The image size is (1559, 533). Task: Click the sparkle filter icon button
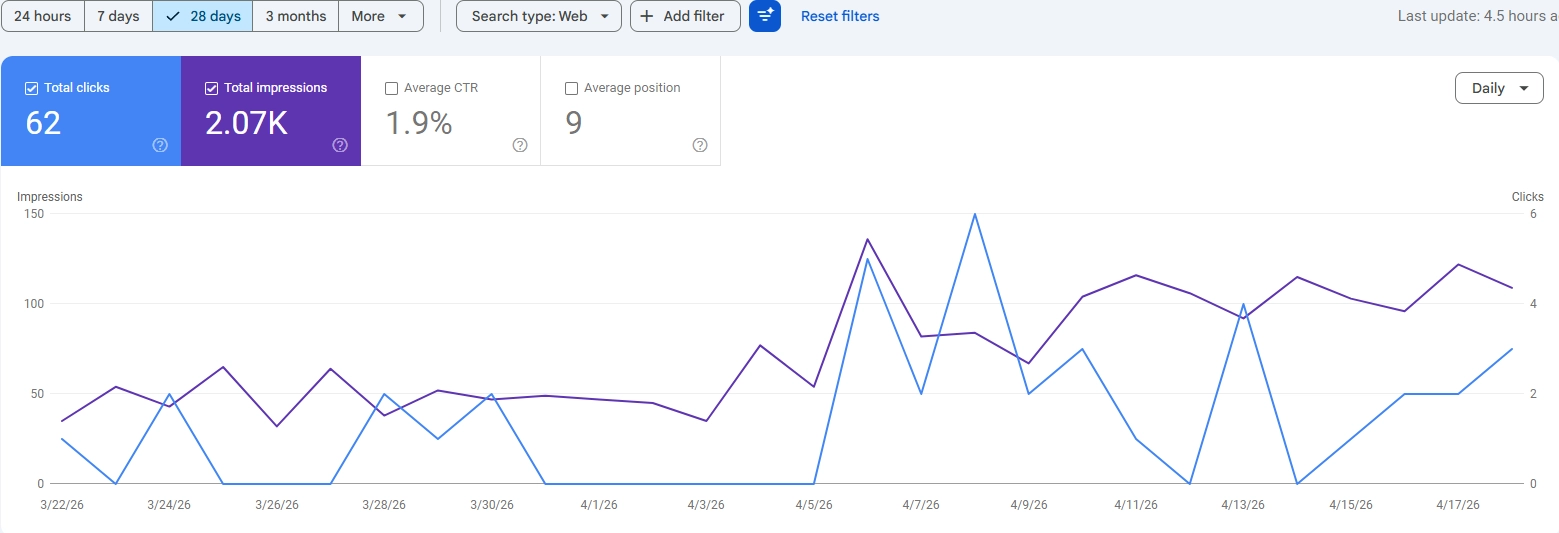point(765,16)
